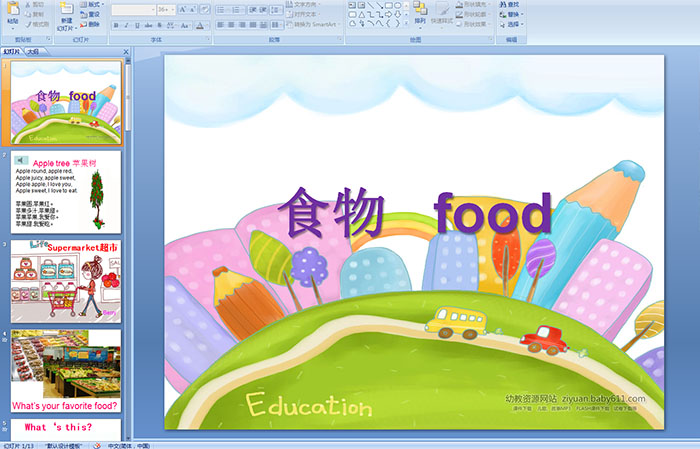Open the Line Spacing dropdown
Viewport: 700px width, 449px height.
pyautogui.click(x=277, y=10)
